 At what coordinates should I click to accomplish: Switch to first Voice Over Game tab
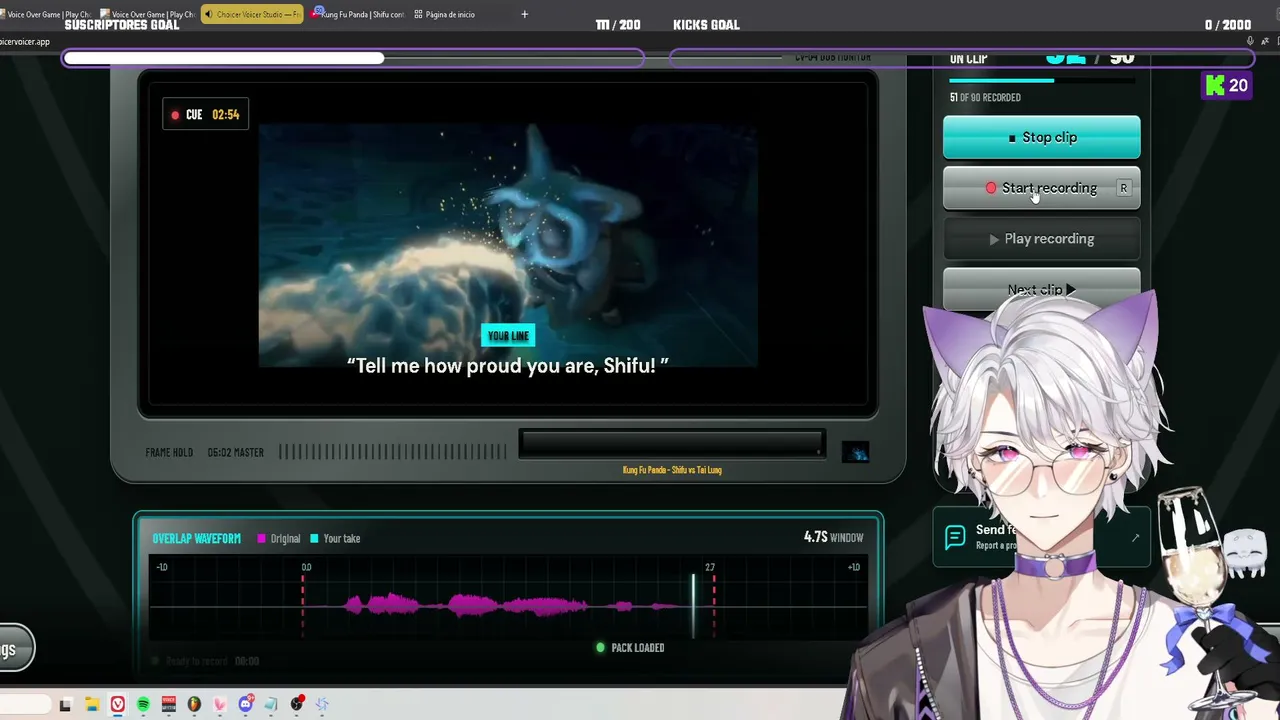pos(48,14)
